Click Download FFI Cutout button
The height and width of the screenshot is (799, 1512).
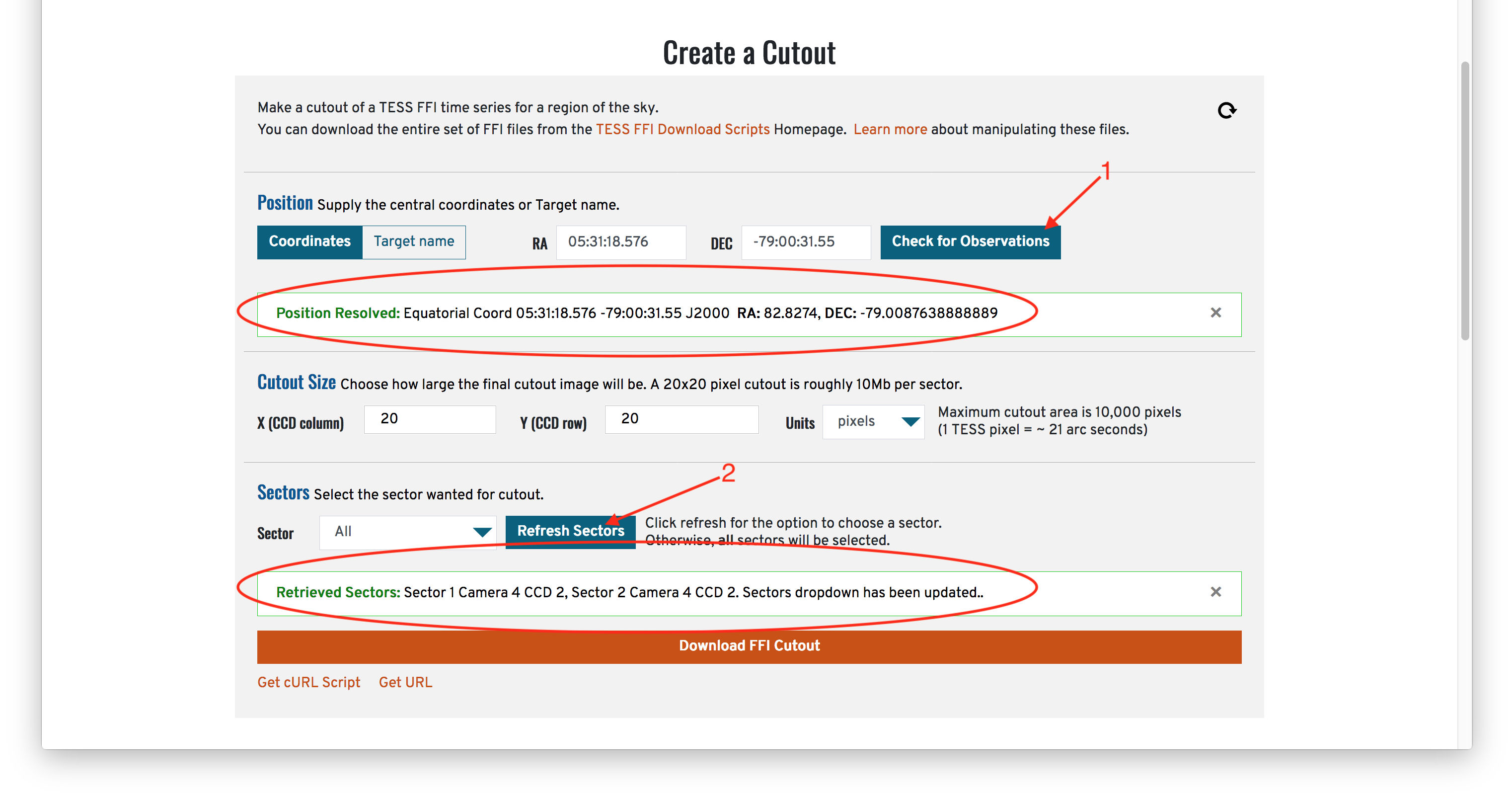point(749,646)
